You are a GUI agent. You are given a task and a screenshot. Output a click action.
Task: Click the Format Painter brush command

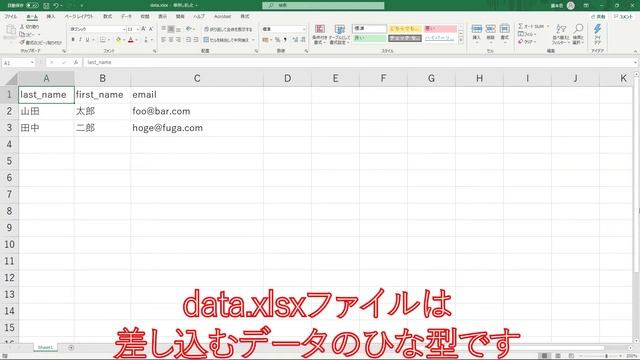click(x=40, y=42)
